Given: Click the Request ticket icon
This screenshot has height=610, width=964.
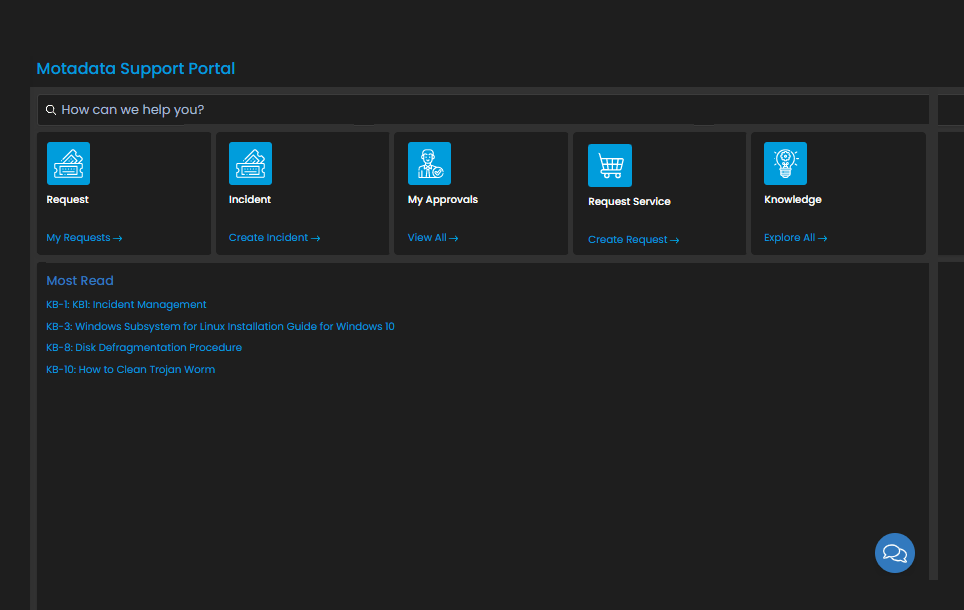Looking at the screenshot, I should [x=68, y=164].
